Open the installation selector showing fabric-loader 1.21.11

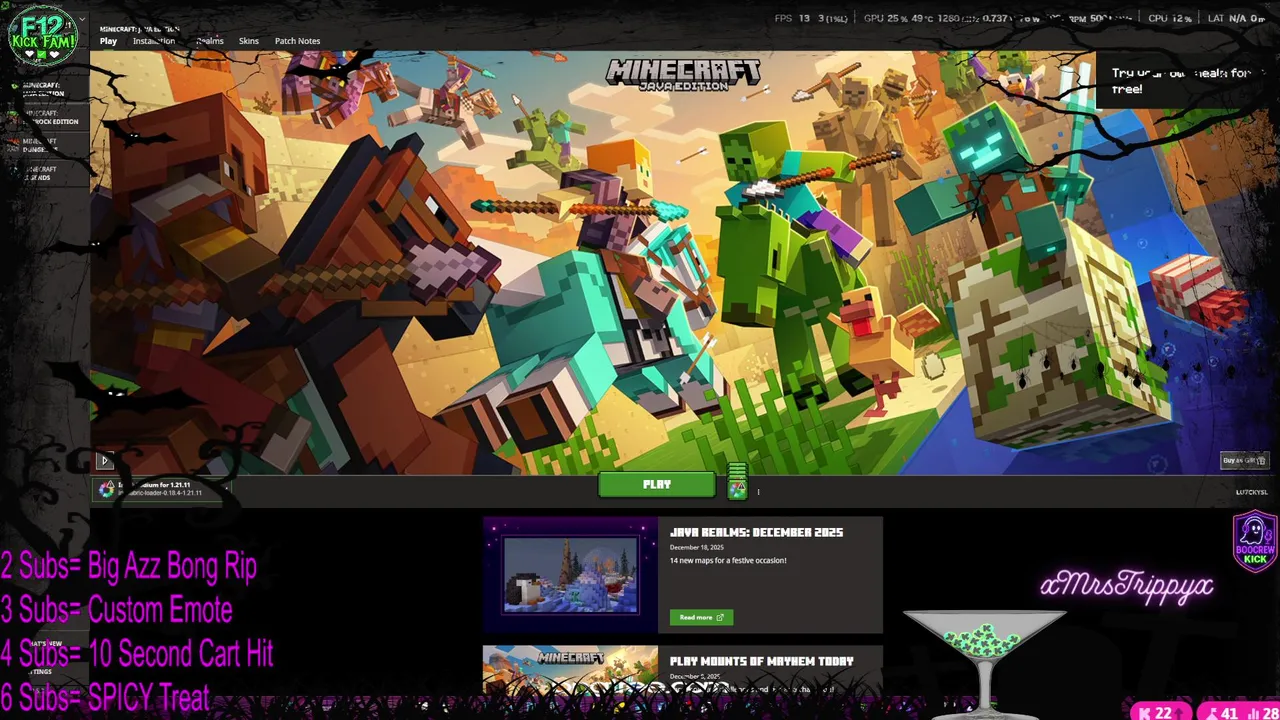click(160, 489)
